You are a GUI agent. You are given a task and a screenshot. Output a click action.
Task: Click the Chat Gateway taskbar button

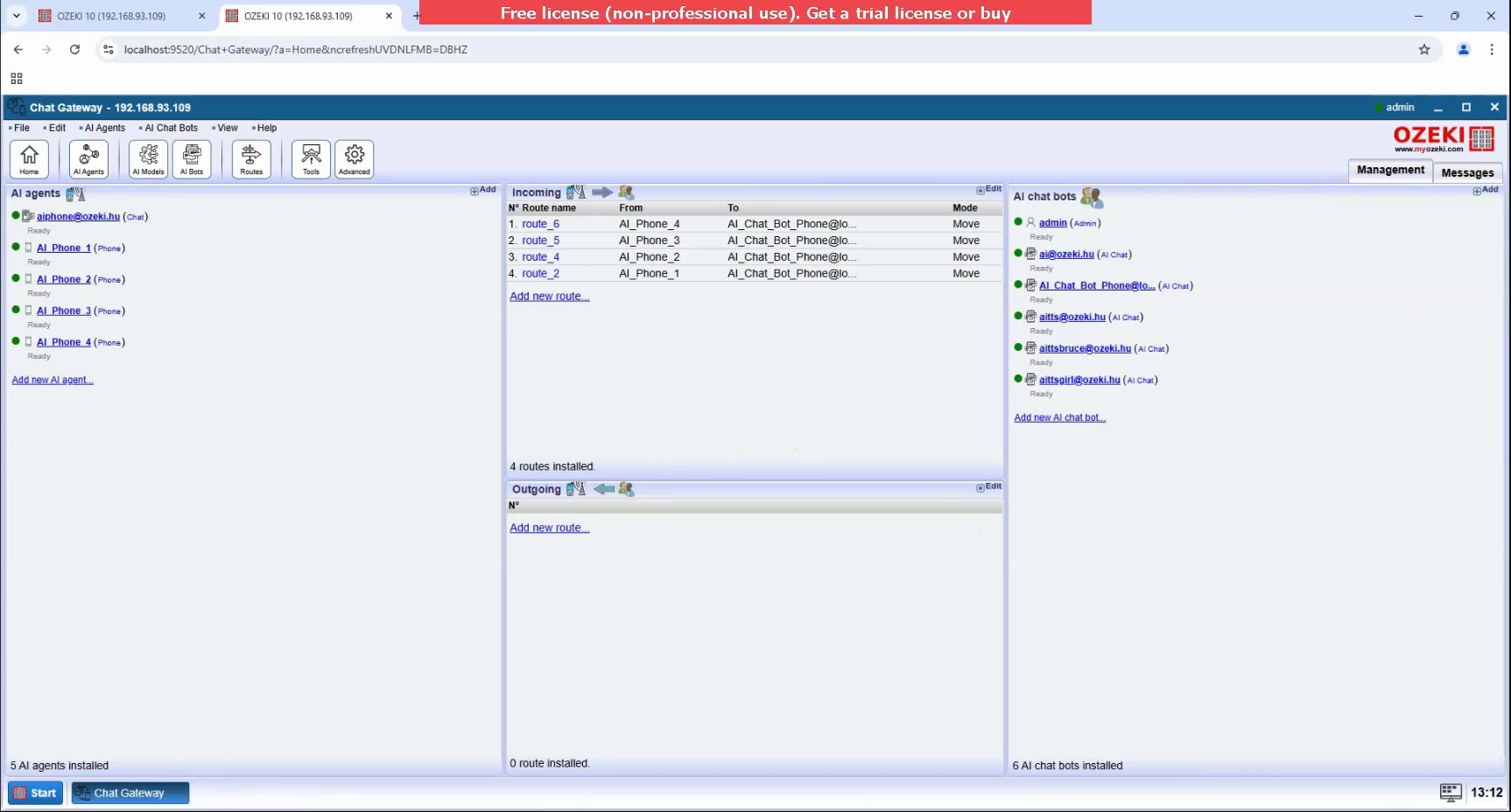130,793
